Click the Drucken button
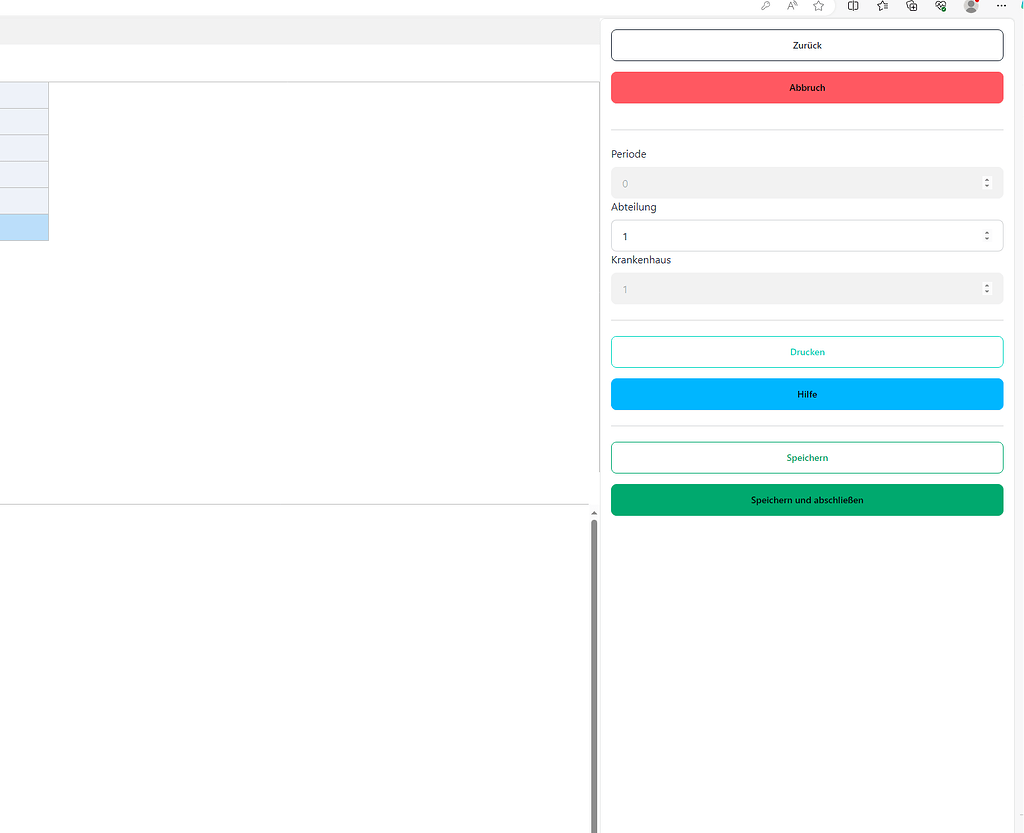The image size is (1024, 833). 807,351
